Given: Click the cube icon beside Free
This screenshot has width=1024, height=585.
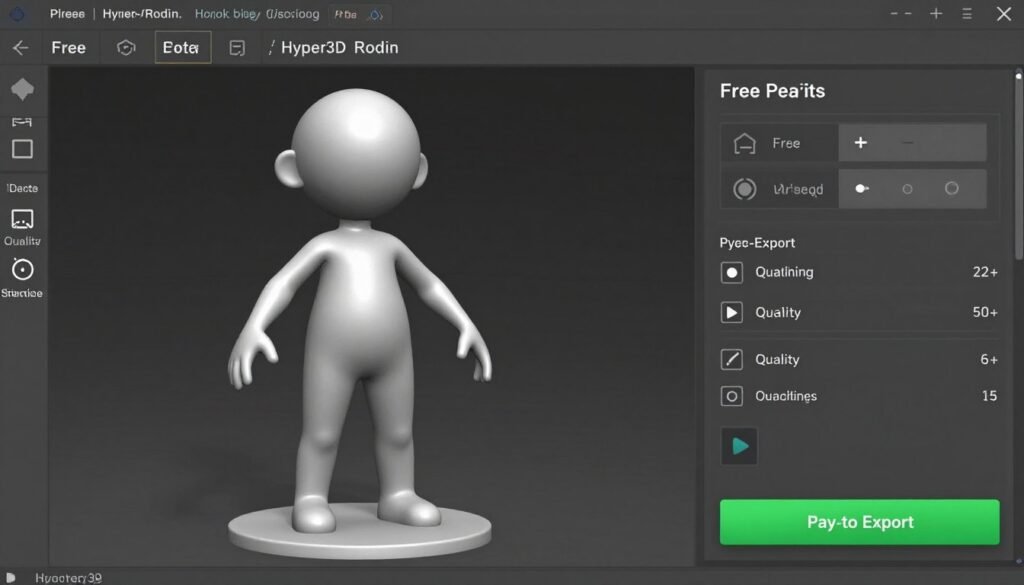Looking at the screenshot, I should [126, 48].
